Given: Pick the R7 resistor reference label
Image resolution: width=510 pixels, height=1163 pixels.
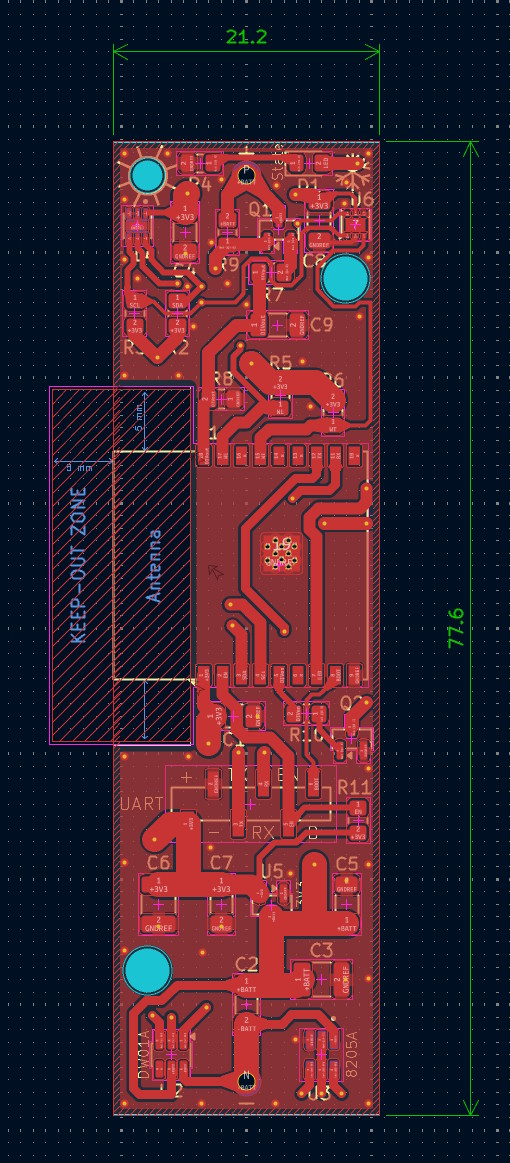Looking at the screenshot, I should coord(274,294).
